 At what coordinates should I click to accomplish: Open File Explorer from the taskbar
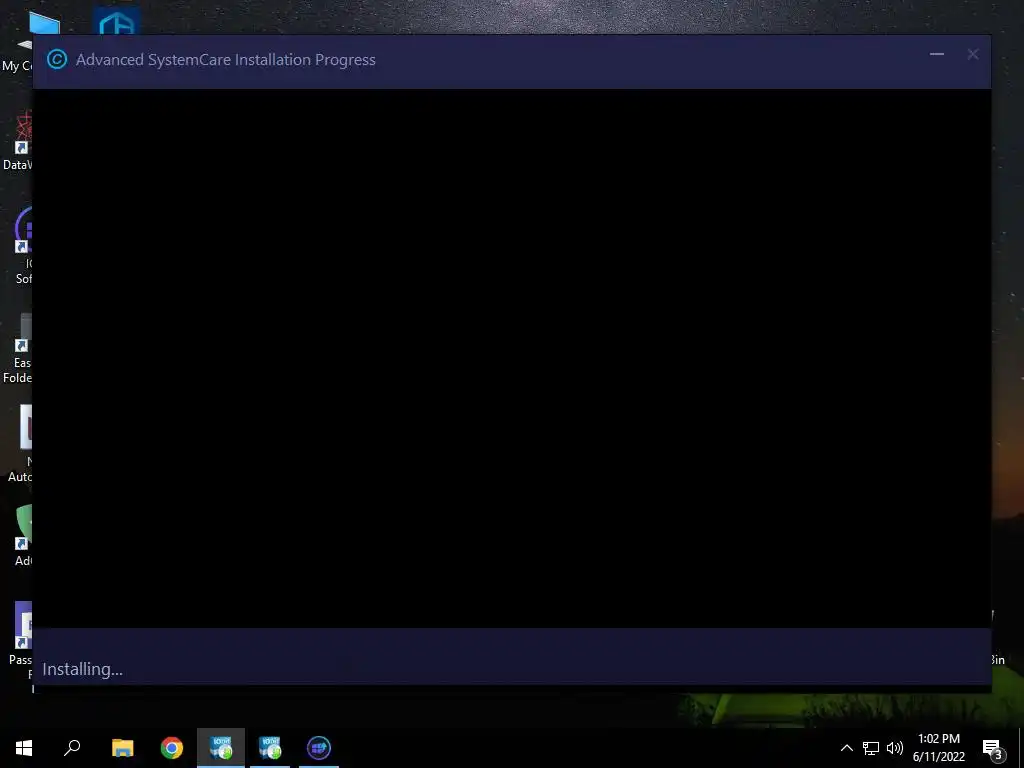click(x=122, y=748)
